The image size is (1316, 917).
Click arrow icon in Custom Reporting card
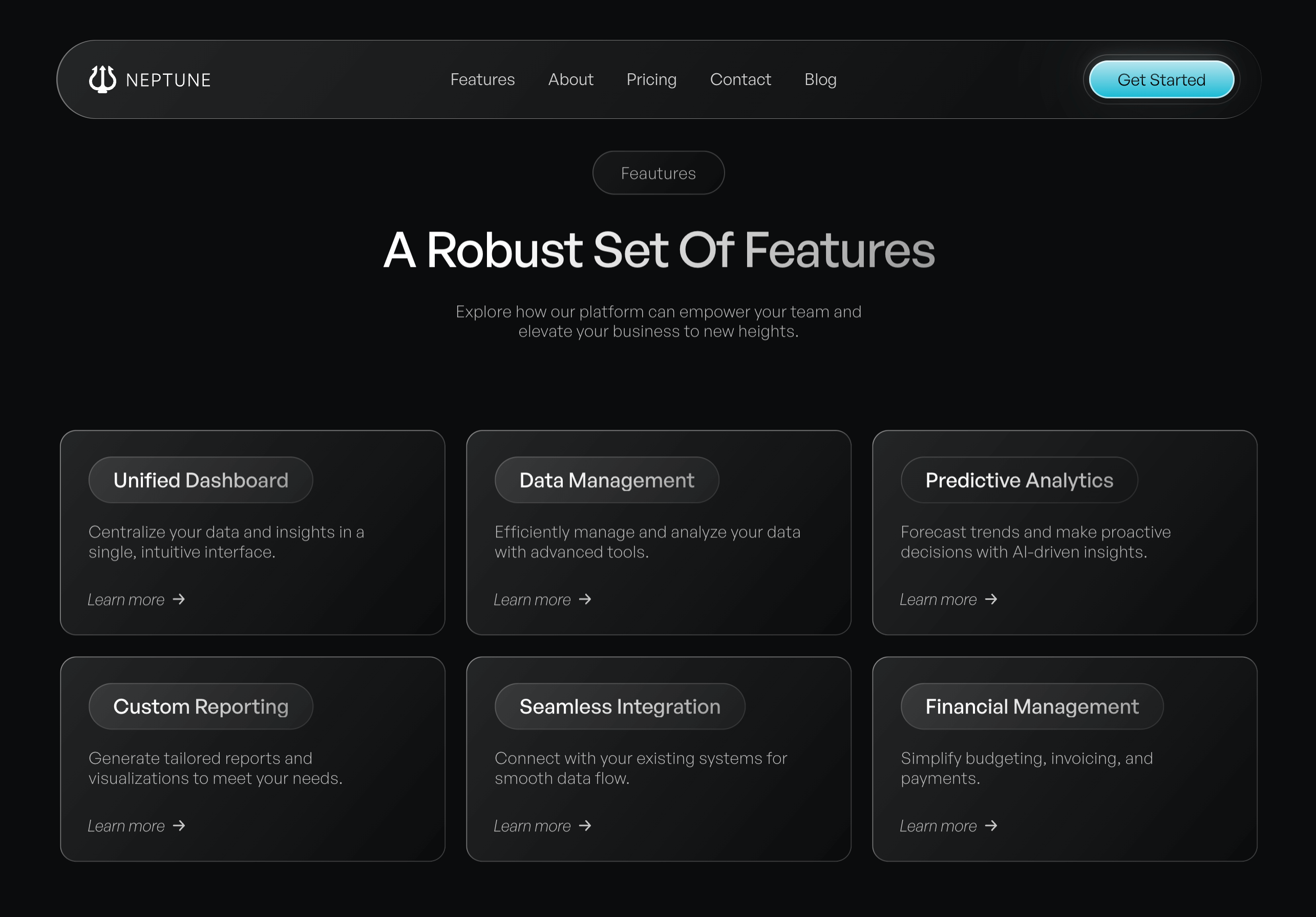[x=179, y=826]
